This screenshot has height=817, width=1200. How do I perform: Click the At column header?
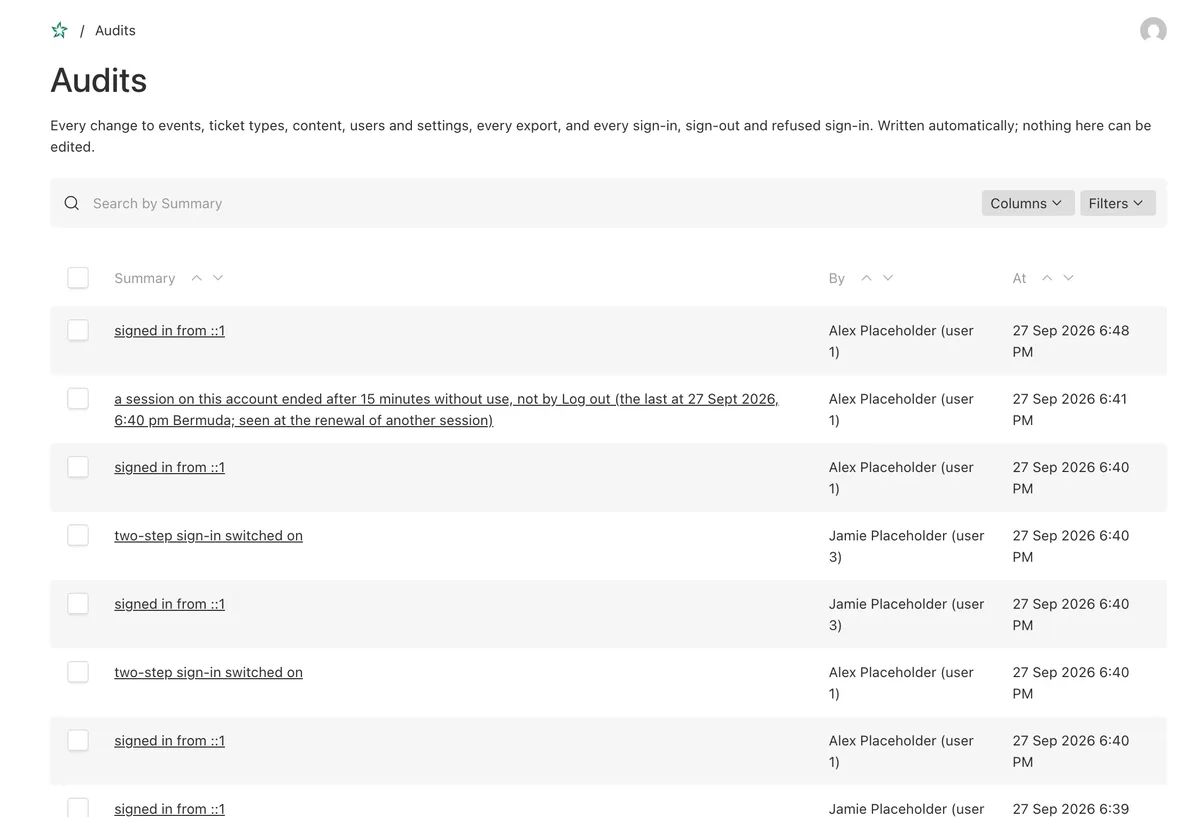1019,278
